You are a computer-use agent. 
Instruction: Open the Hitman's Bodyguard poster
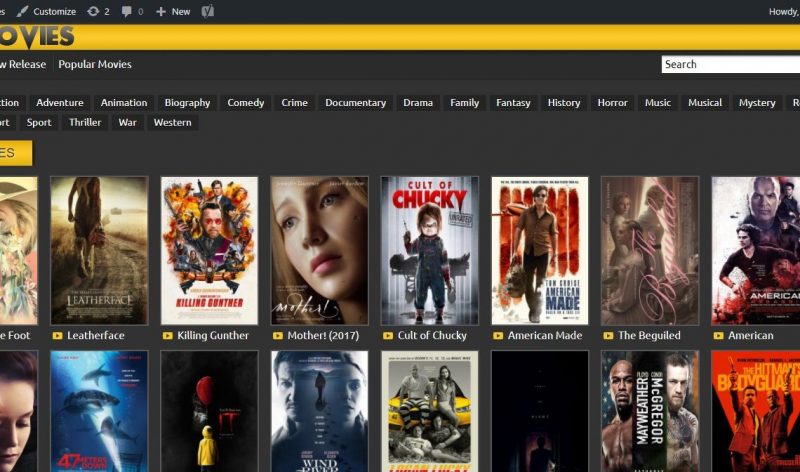pos(756,411)
